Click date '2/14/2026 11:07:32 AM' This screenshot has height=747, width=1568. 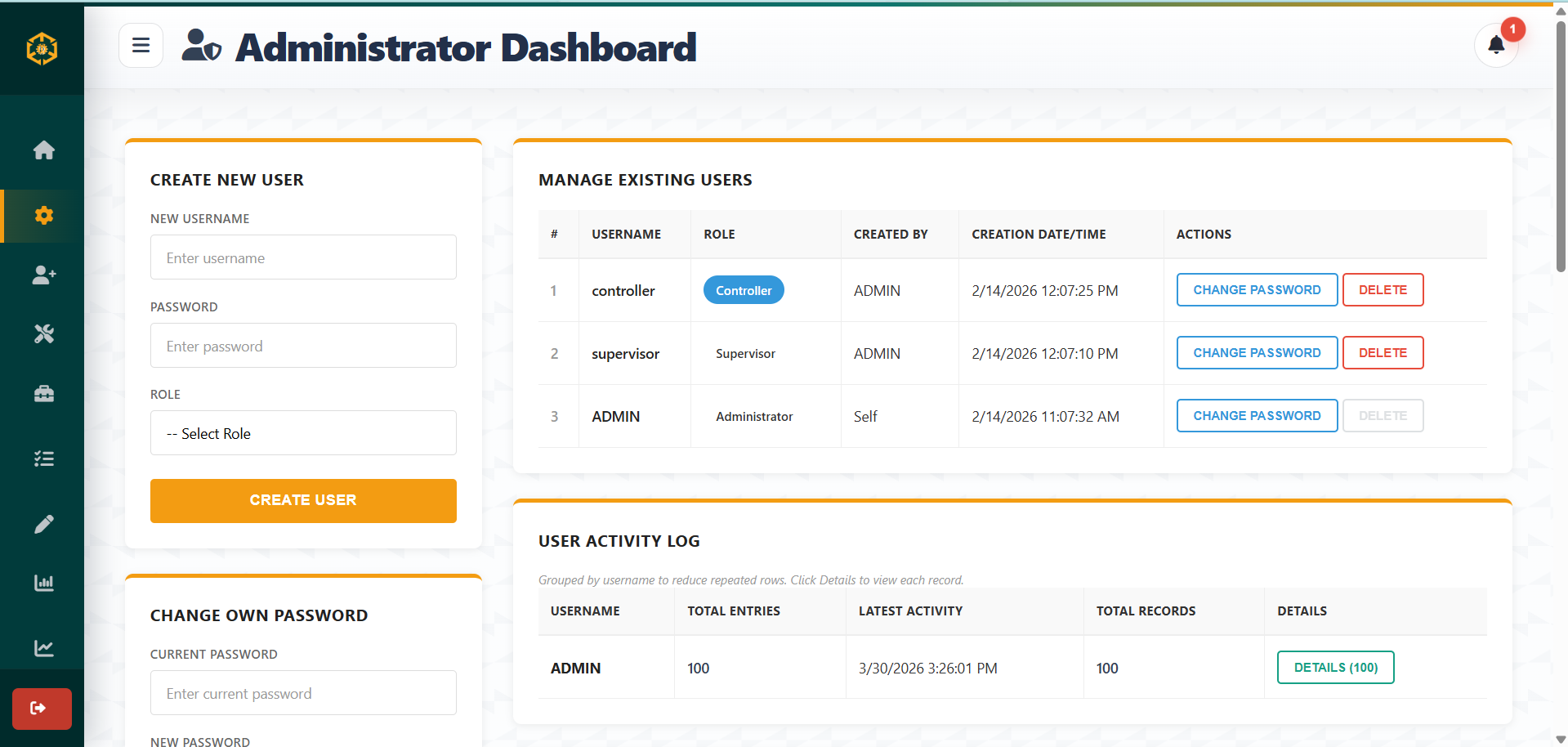pyautogui.click(x=1045, y=417)
